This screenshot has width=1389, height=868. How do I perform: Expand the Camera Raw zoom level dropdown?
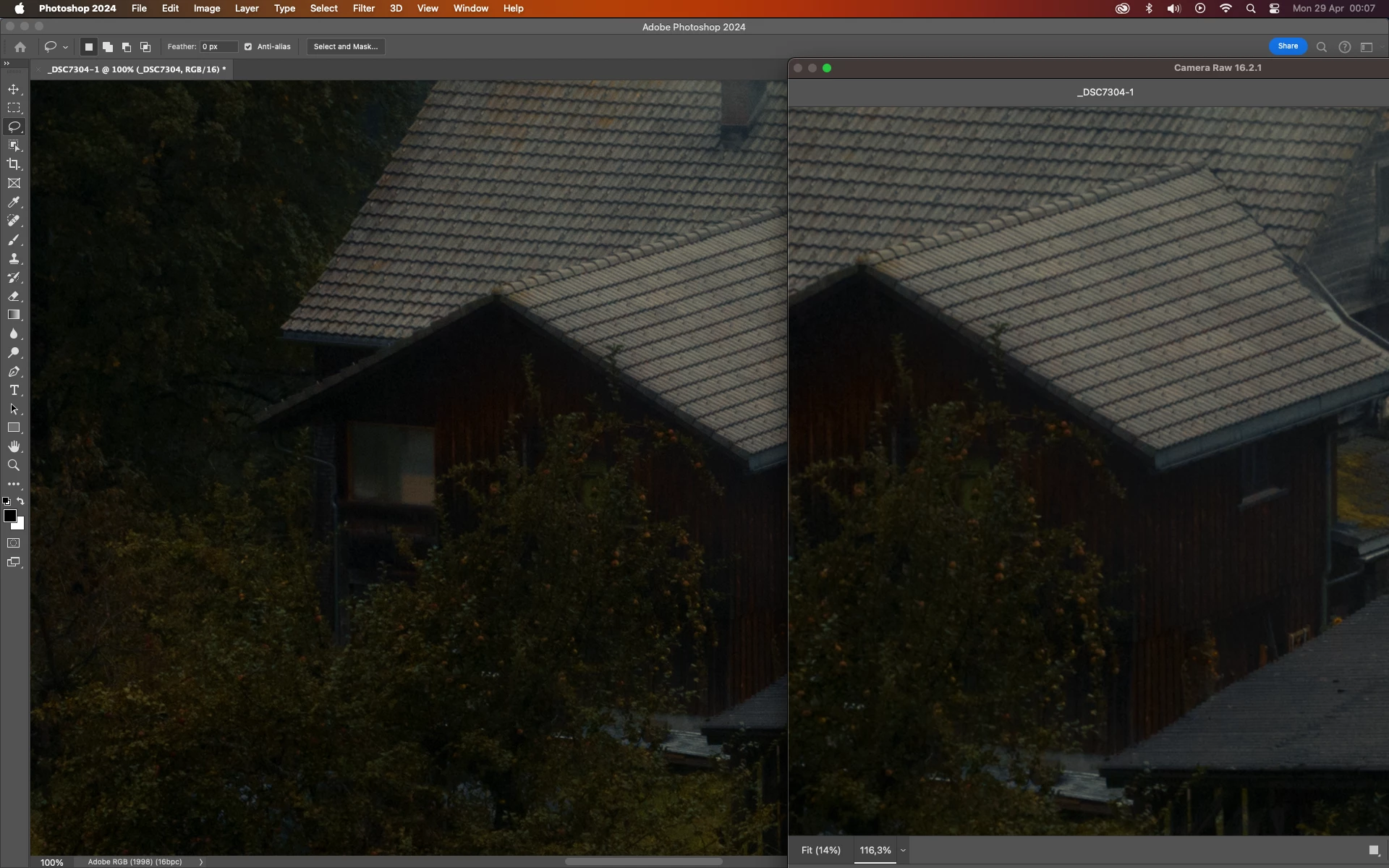click(903, 850)
